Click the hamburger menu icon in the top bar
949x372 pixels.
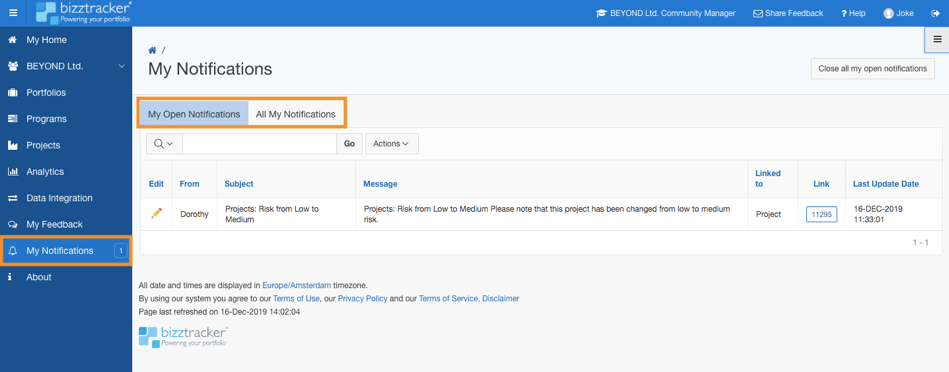point(13,13)
